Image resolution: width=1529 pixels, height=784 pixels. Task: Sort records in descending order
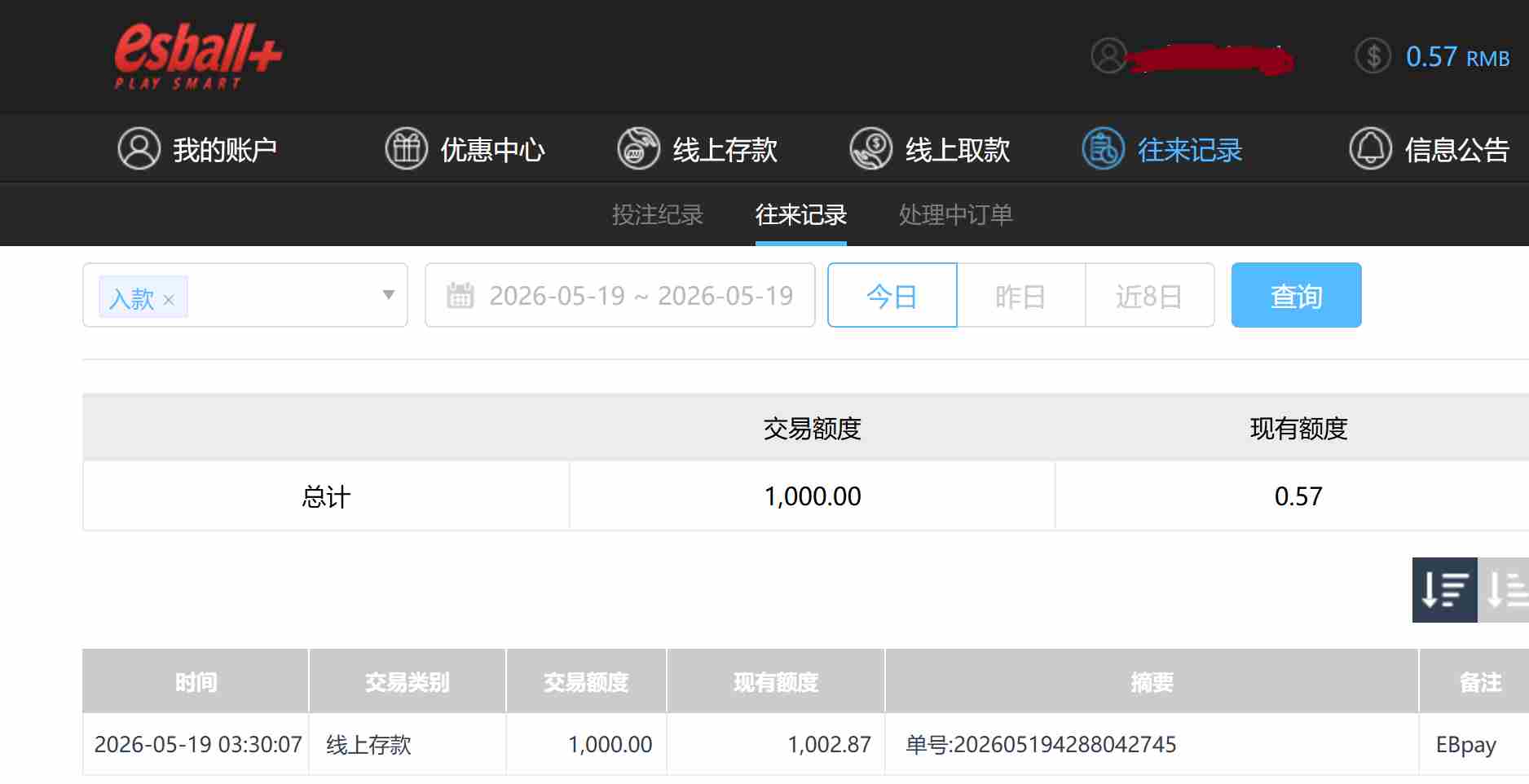(x=1444, y=590)
